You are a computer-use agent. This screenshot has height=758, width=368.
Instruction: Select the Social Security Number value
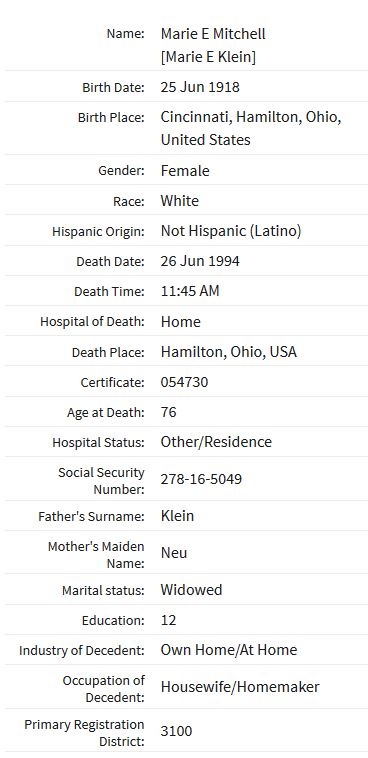point(201,479)
